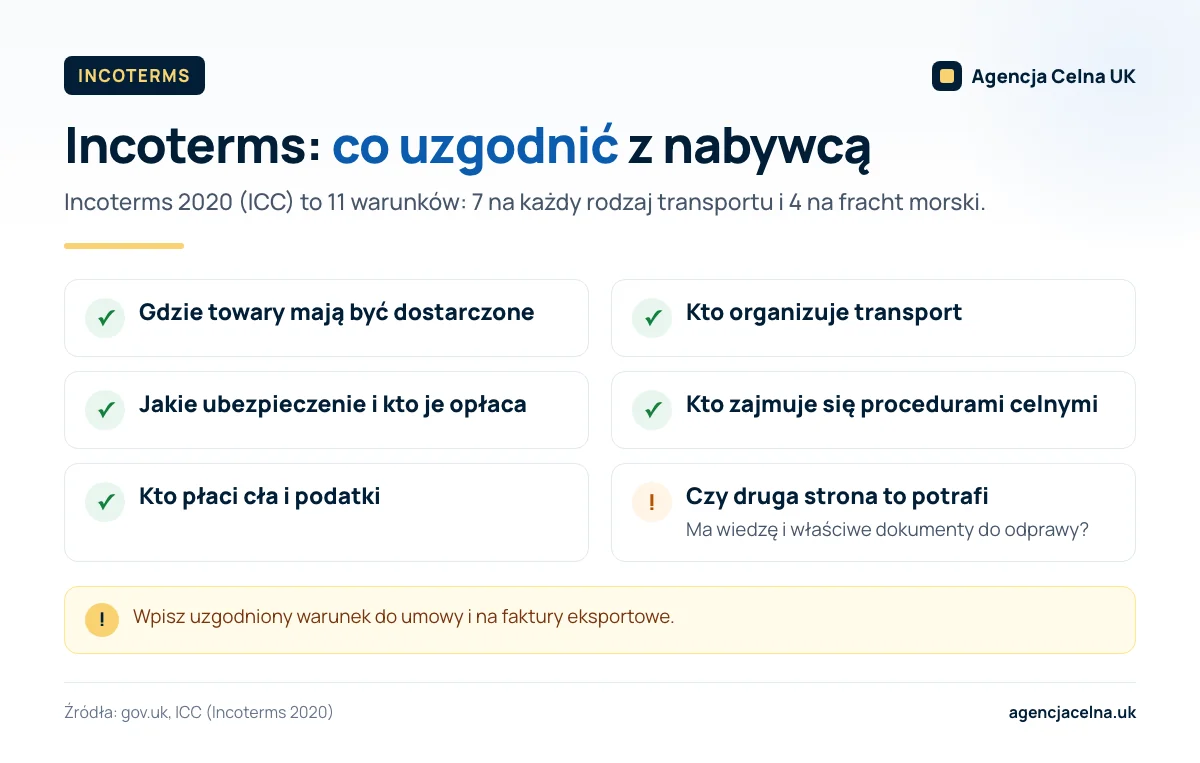Screen dimensions: 1200x763
Task: Open the agencjacelna.uk link
Action: pyautogui.click(x=1072, y=713)
